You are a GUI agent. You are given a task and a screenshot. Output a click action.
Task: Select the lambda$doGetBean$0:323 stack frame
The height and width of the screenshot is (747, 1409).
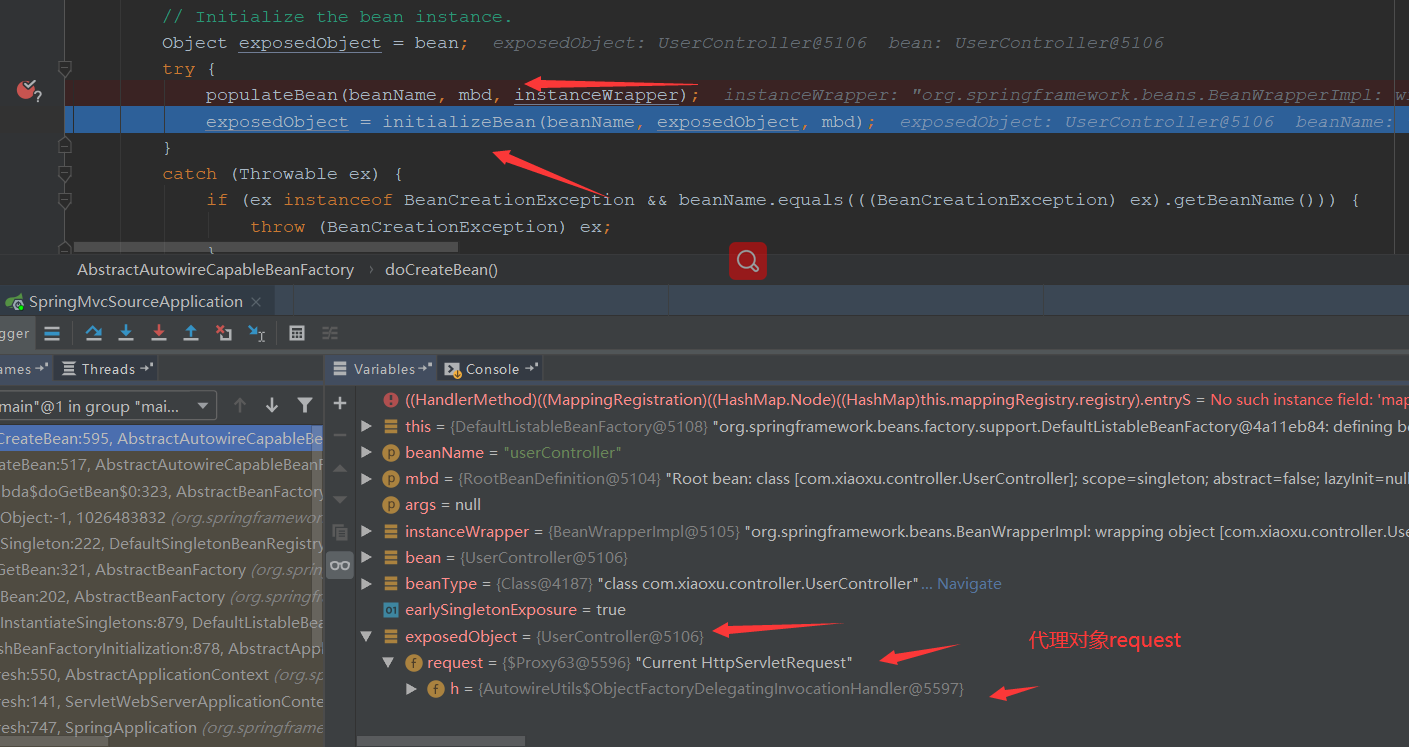[162, 491]
